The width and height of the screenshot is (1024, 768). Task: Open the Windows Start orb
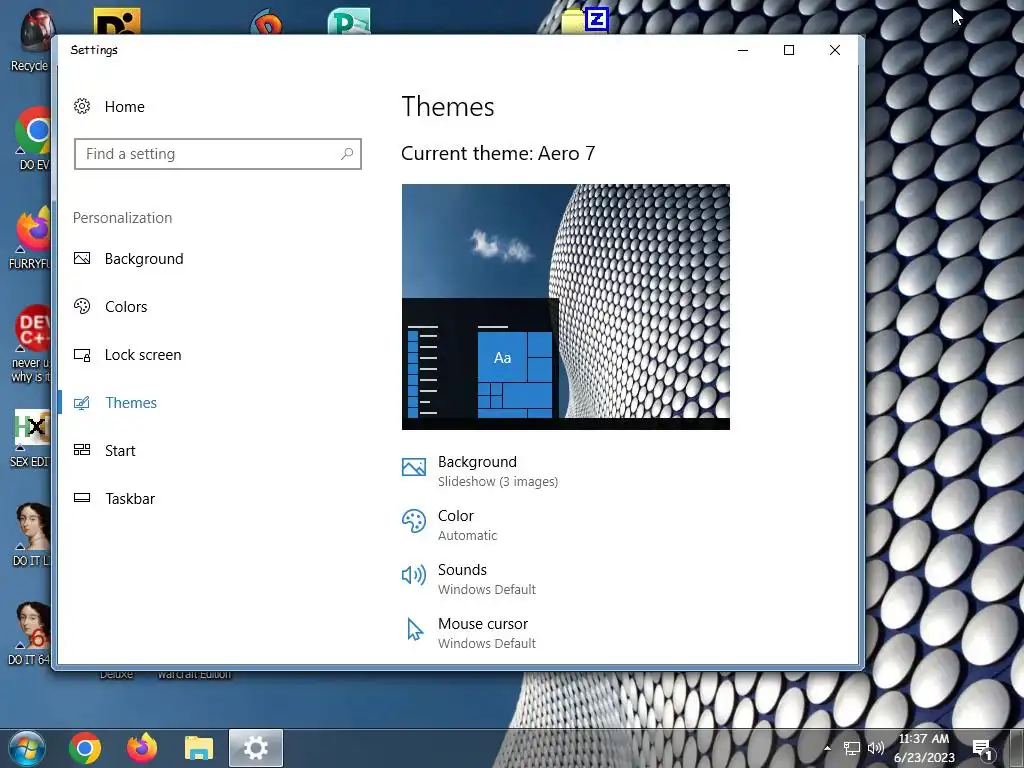tap(27, 748)
